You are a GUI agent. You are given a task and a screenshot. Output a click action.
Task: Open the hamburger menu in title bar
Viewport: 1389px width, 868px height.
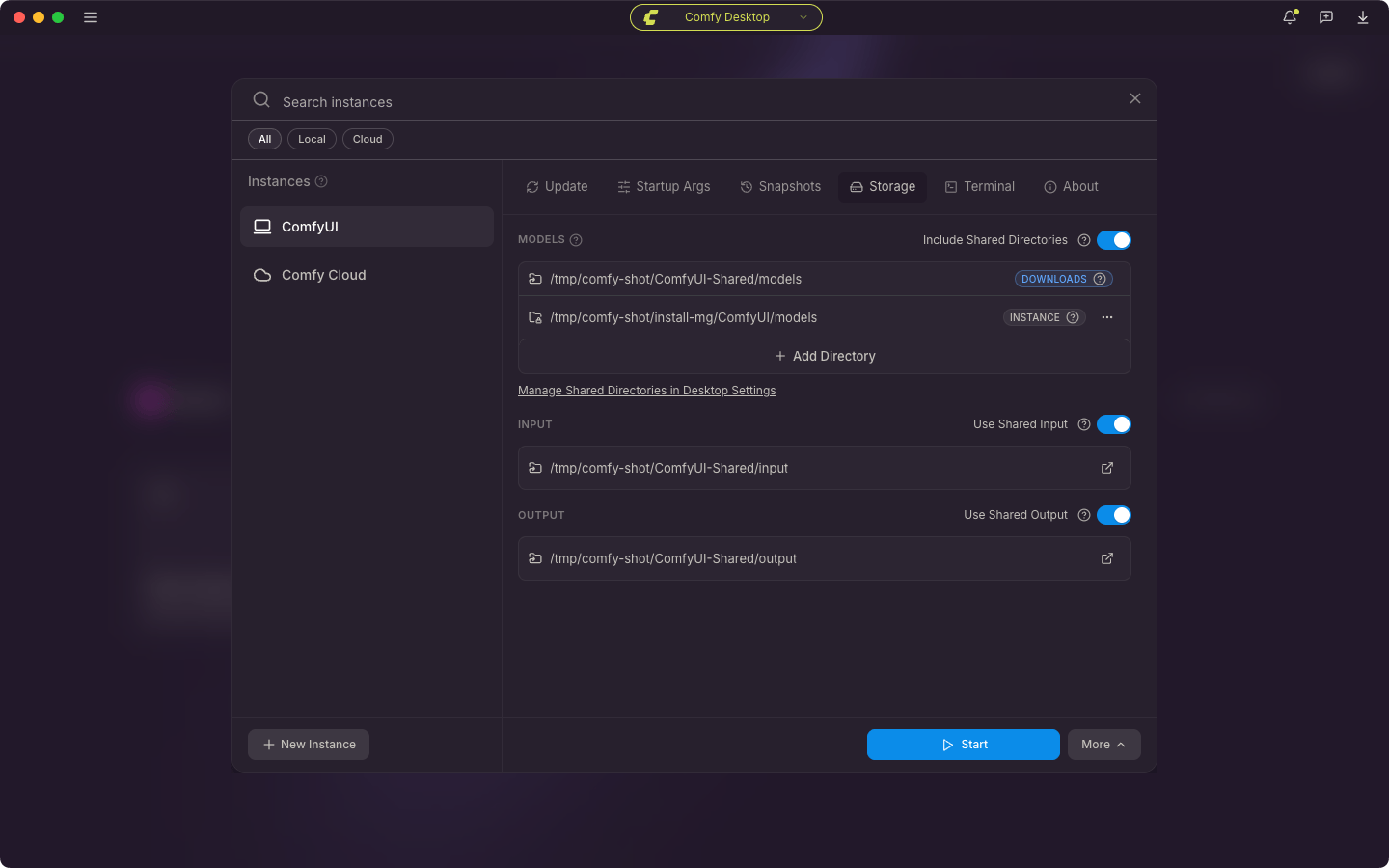(x=91, y=17)
